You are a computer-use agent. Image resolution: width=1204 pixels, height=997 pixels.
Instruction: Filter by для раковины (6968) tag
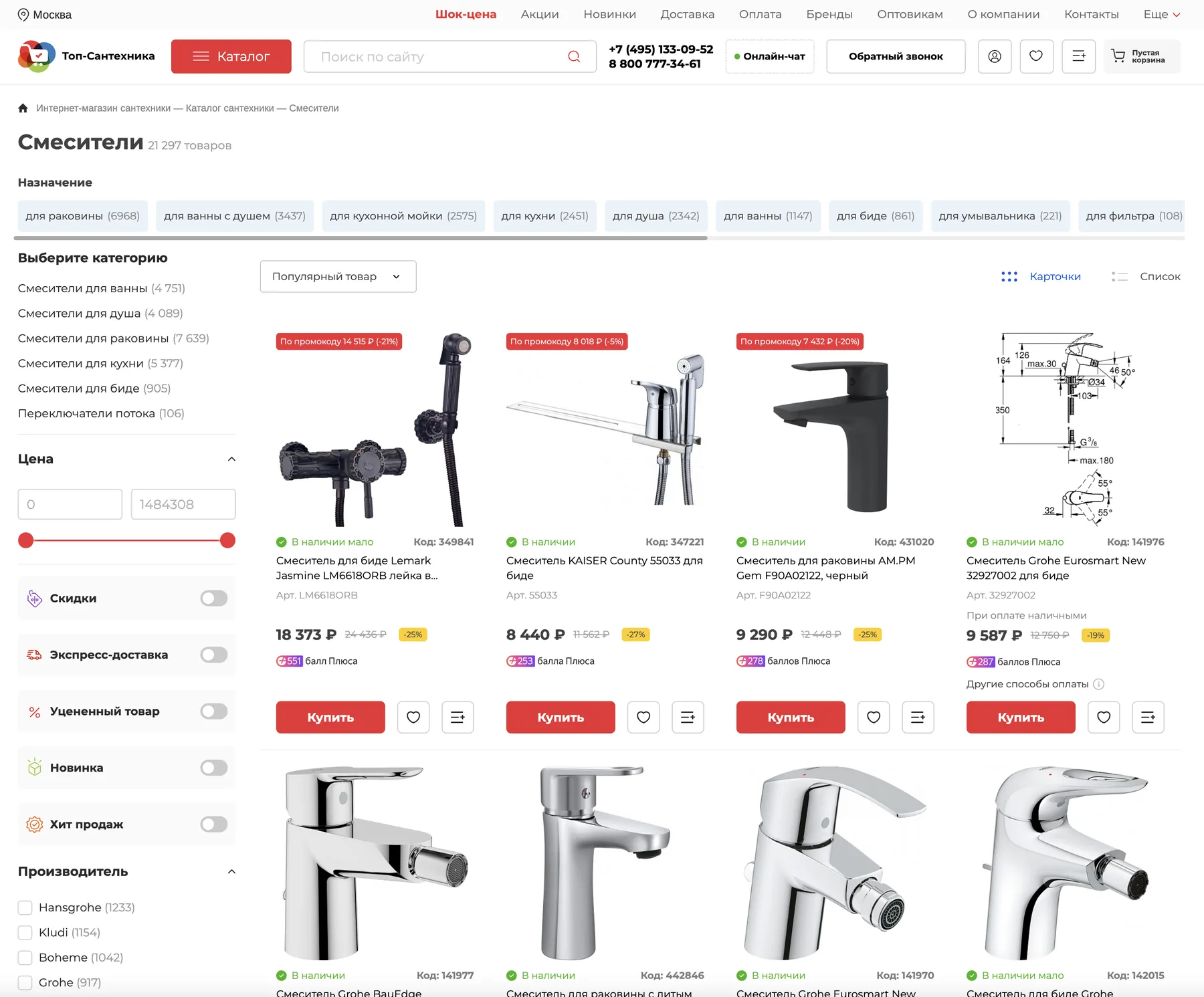pyautogui.click(x=82, y=216)
